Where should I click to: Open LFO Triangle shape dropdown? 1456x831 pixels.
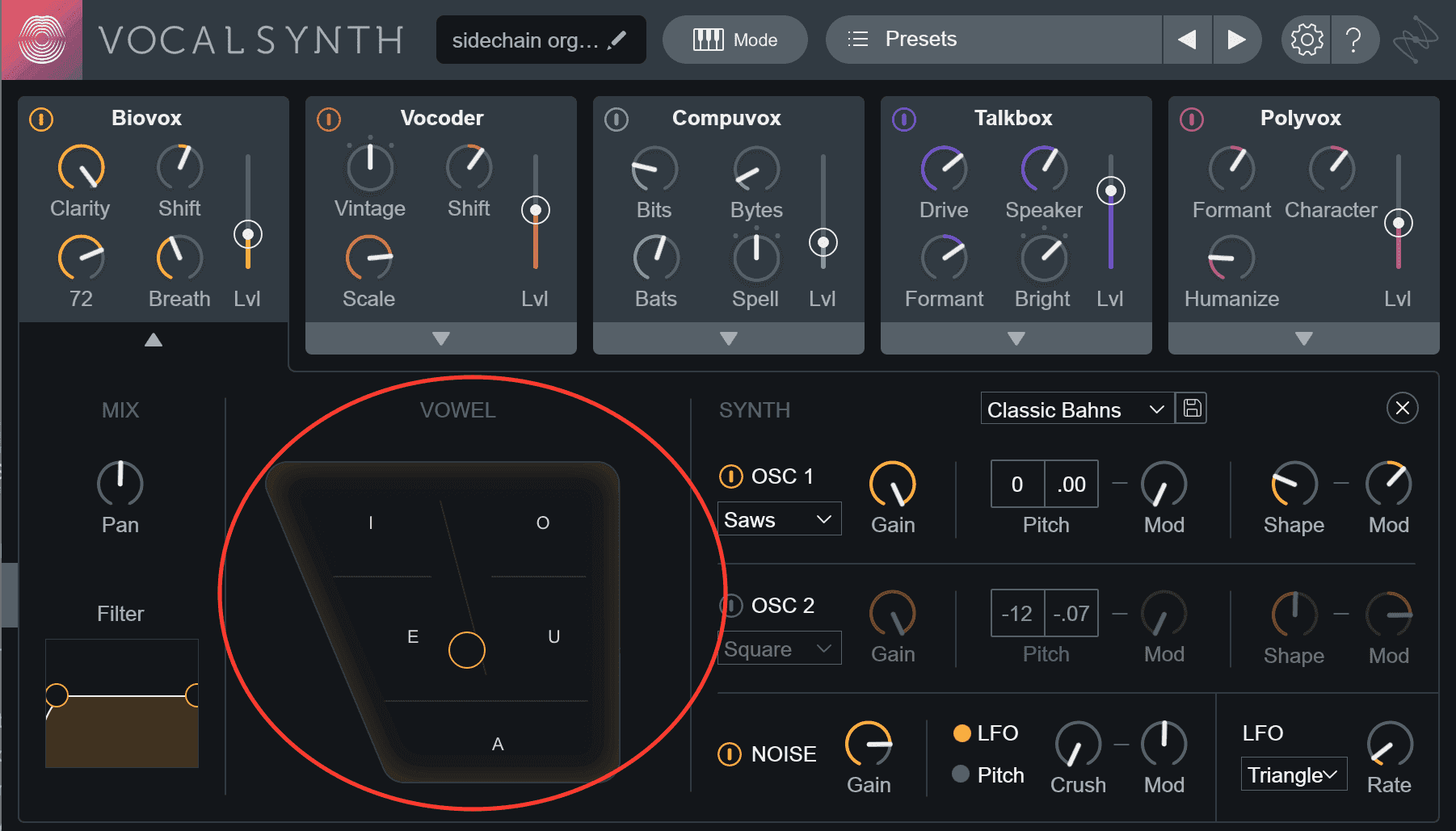[1294, 774]
